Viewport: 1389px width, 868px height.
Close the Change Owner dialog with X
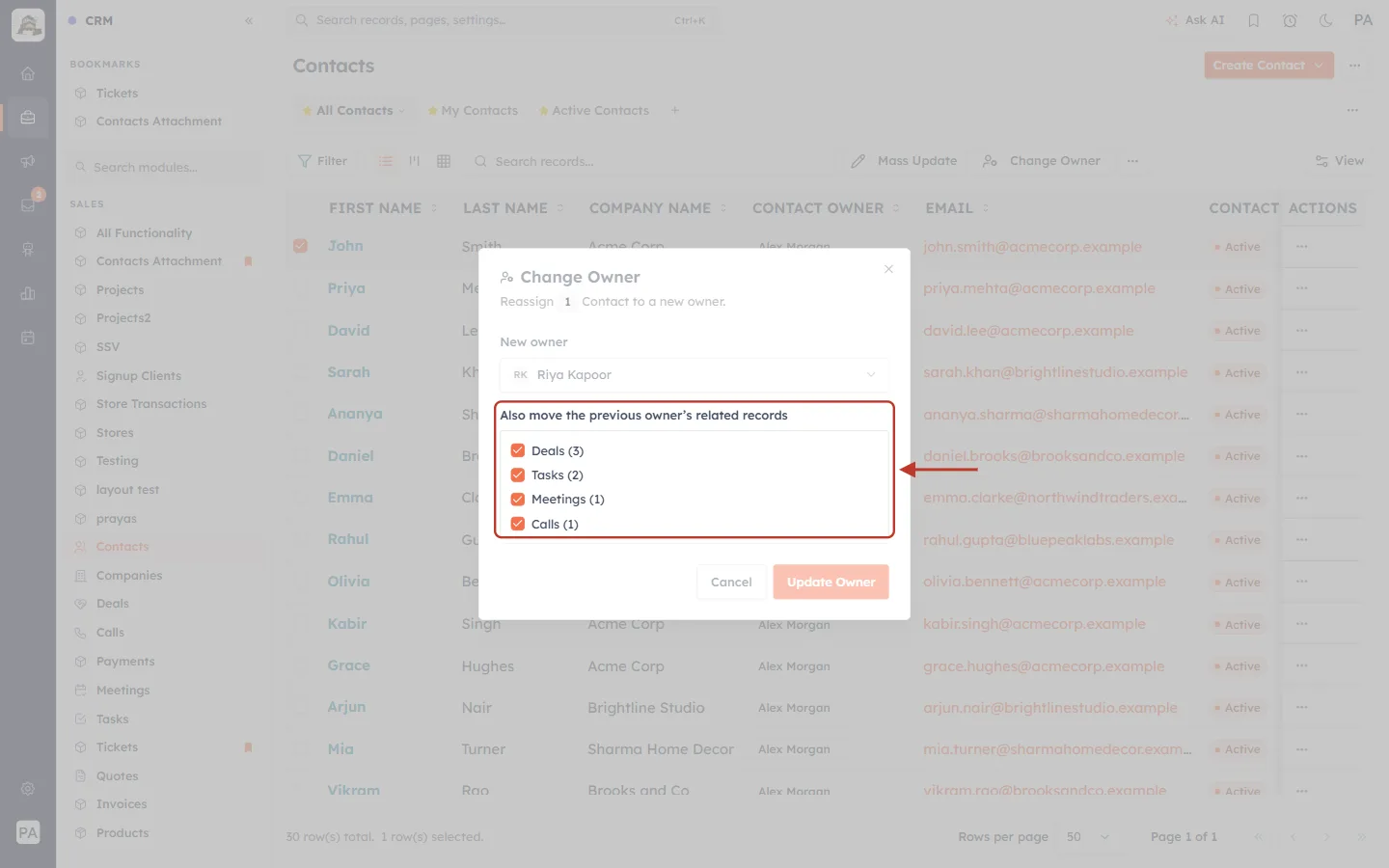(888, 269)
